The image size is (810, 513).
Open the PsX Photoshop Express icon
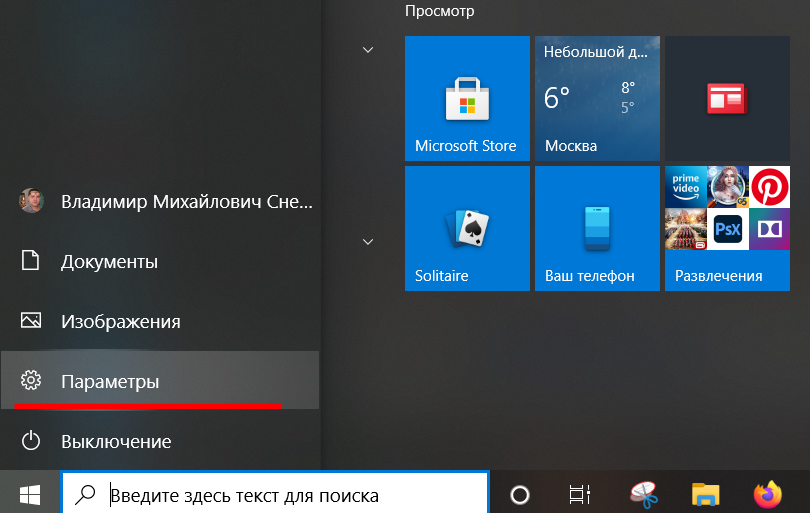click(727, 229)
